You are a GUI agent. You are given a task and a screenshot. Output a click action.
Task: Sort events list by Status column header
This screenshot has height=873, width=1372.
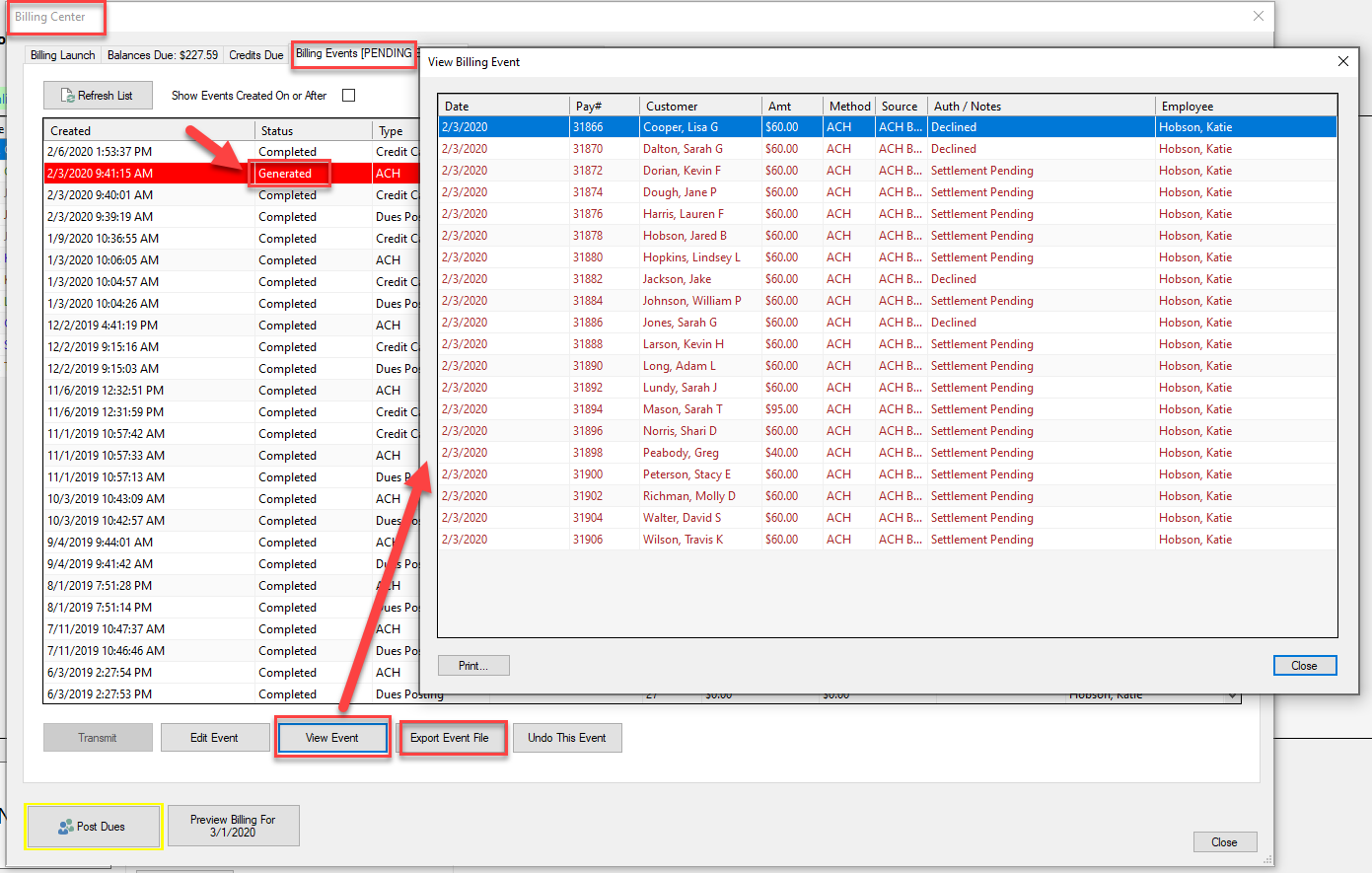point(314,130)
